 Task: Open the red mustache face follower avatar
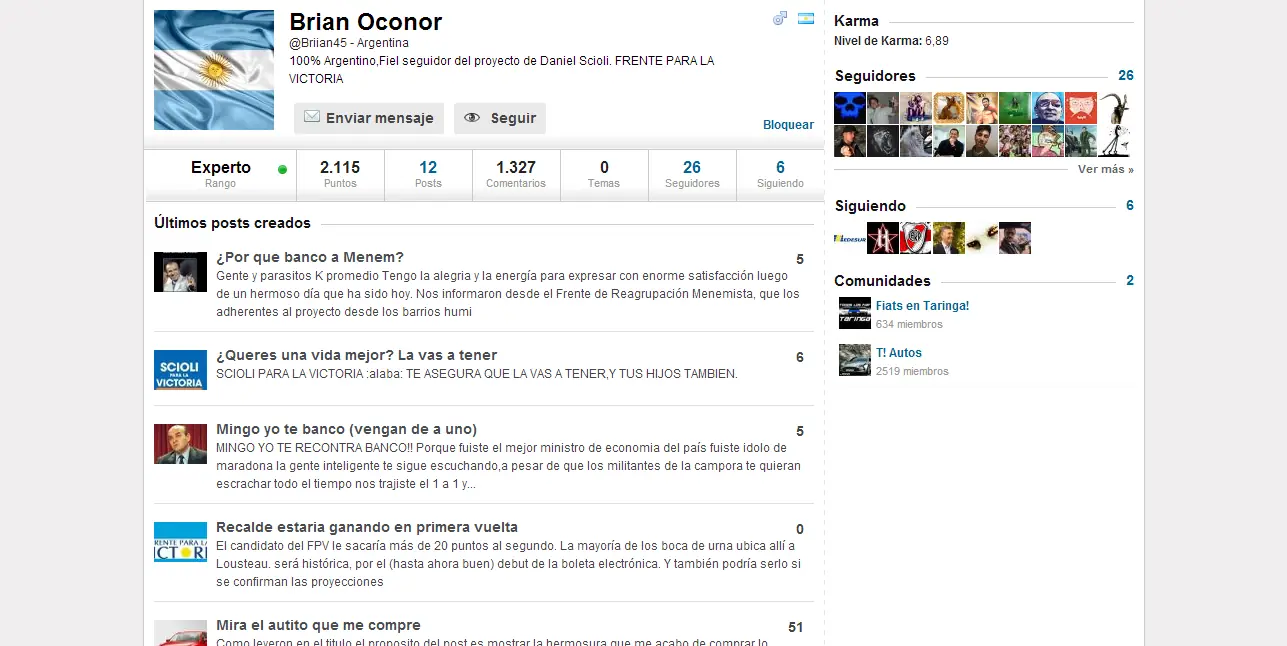click(x=1081, y=108)
